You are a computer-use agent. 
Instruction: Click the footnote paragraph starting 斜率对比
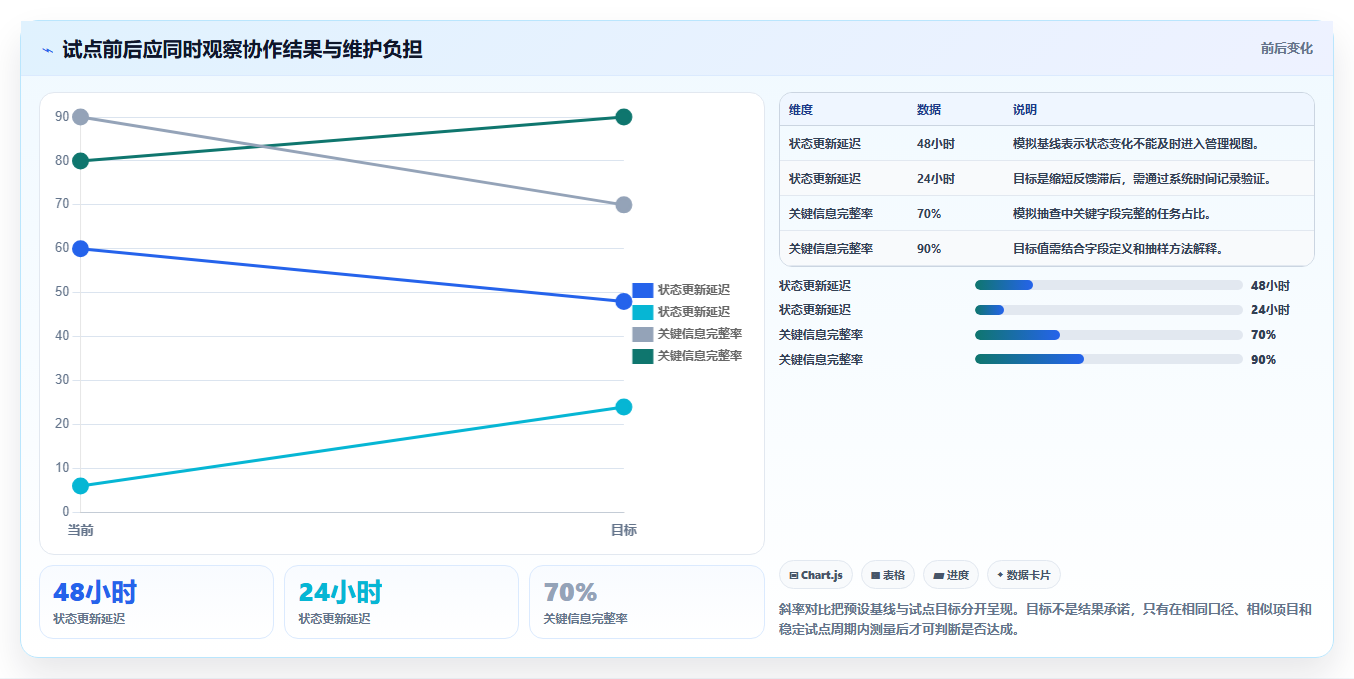tap(1046, 619)
